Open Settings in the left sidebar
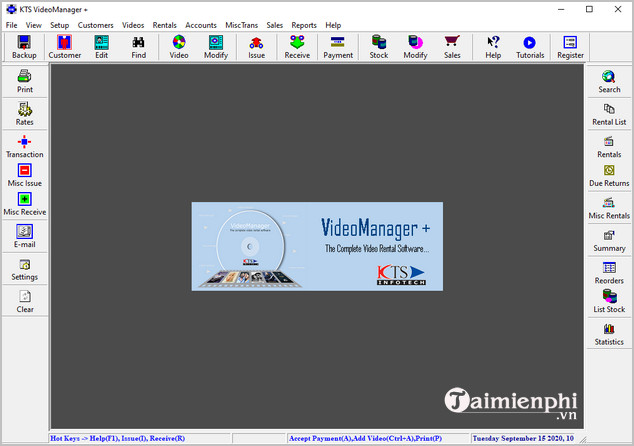Viewport: 634px width, 446px height. point(25,269)
